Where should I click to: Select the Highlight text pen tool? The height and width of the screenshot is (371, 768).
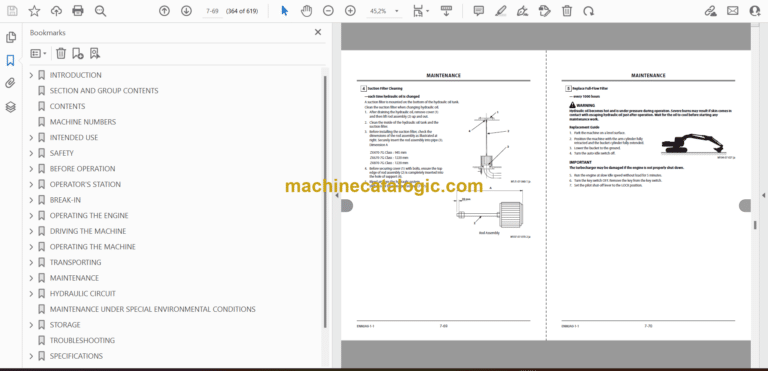point(501,11)
